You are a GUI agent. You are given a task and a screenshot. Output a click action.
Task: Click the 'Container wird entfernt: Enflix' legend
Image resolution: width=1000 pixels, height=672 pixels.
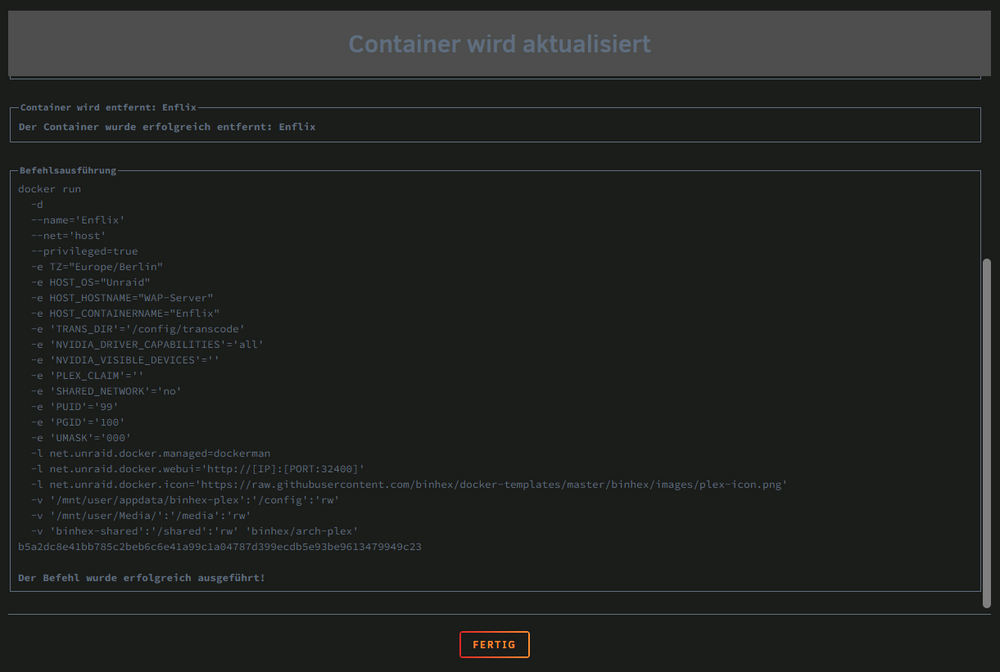coord(108,107)
